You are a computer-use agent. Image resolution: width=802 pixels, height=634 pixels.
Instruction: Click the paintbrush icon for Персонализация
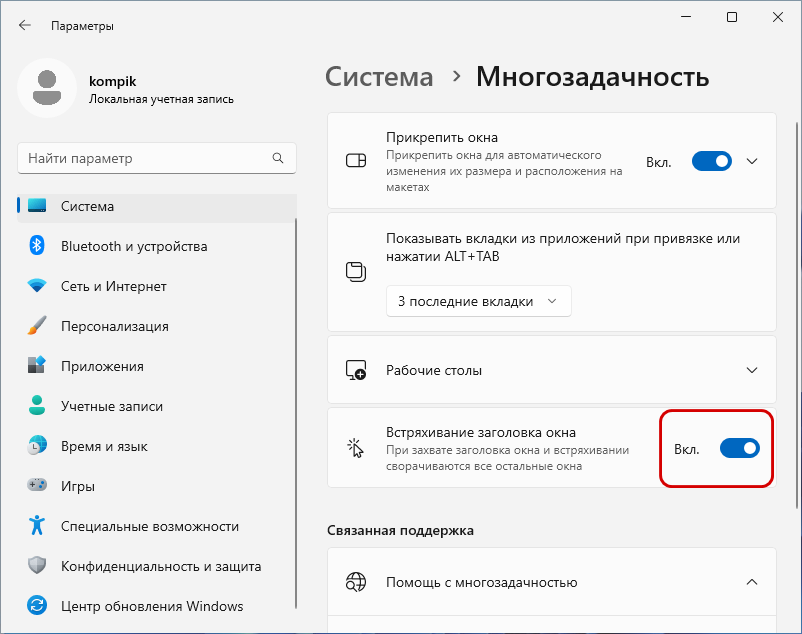37,326
